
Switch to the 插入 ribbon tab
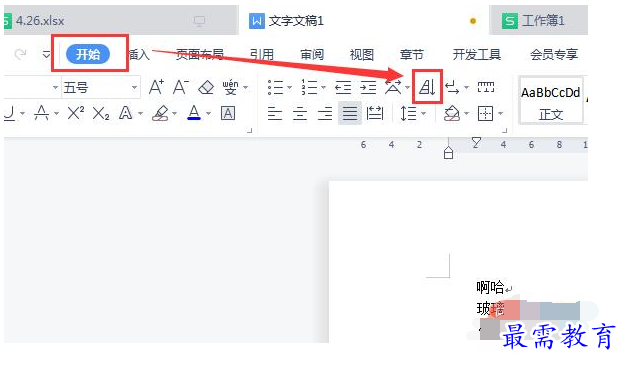tap(139, 55)
